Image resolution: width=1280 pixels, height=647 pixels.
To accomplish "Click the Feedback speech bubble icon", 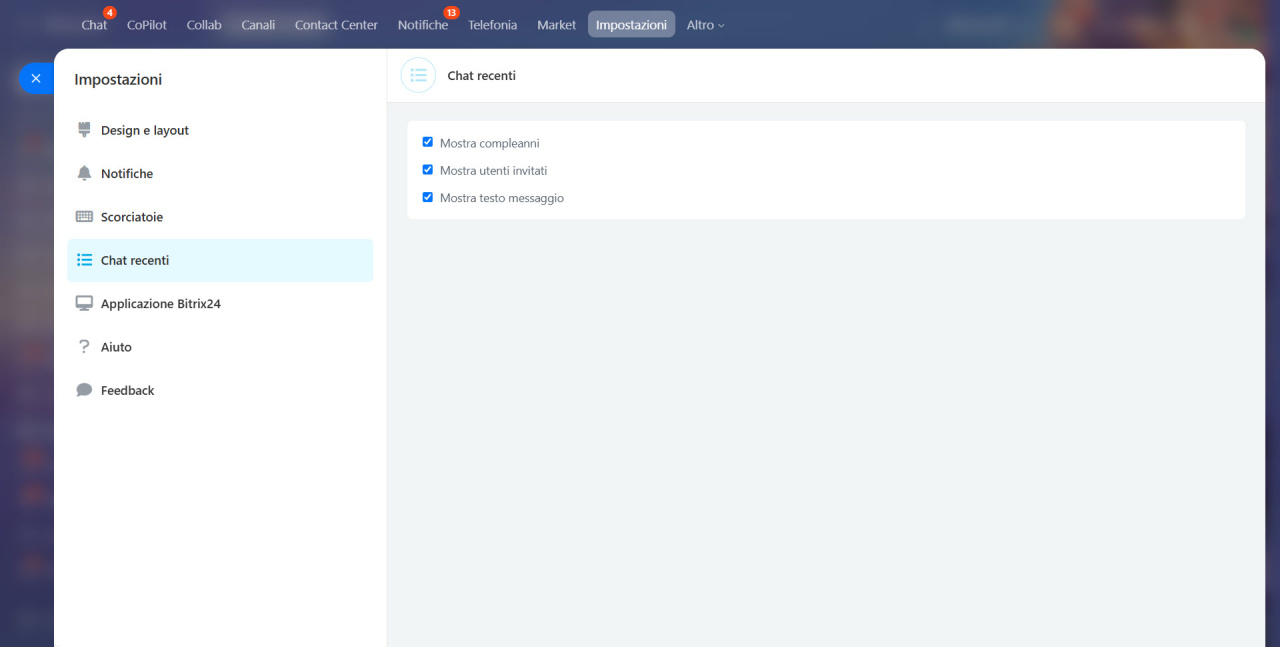I will [x=84, y=390].
